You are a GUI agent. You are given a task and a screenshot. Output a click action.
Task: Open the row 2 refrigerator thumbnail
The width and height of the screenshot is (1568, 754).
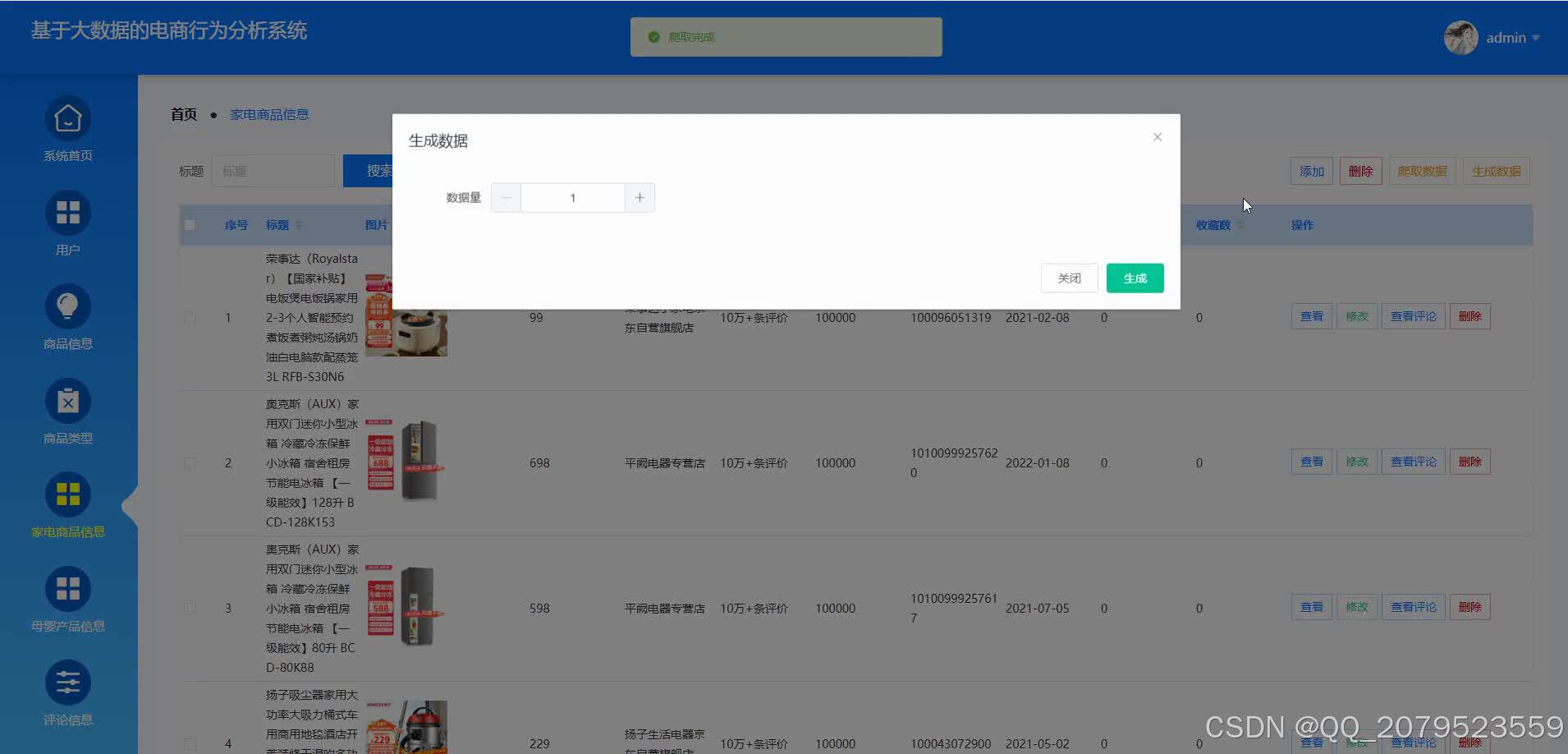(406, 461)
